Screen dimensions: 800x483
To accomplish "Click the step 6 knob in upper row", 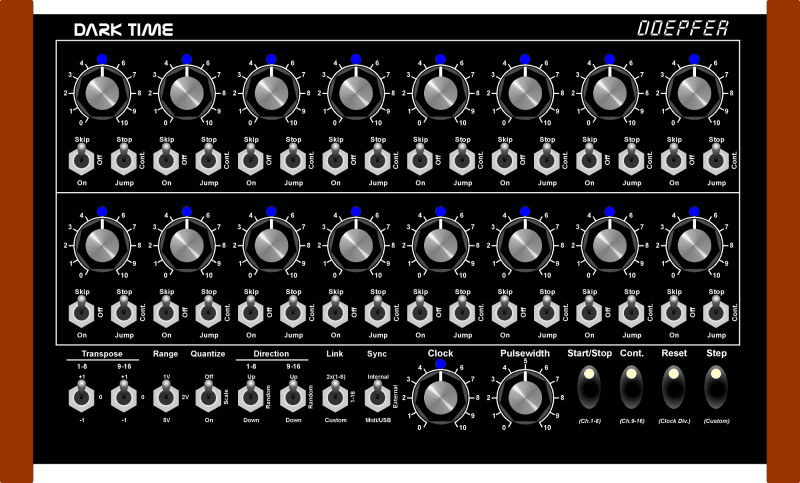I will tap(525, 93).
